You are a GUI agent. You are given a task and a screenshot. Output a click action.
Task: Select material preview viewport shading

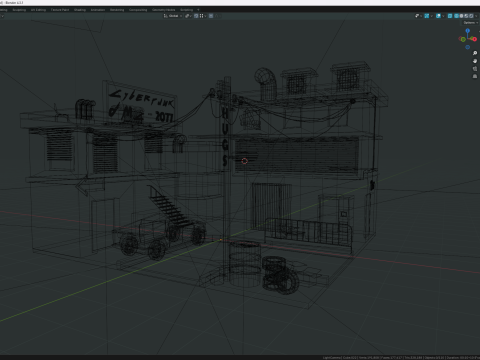coord(466,16)
